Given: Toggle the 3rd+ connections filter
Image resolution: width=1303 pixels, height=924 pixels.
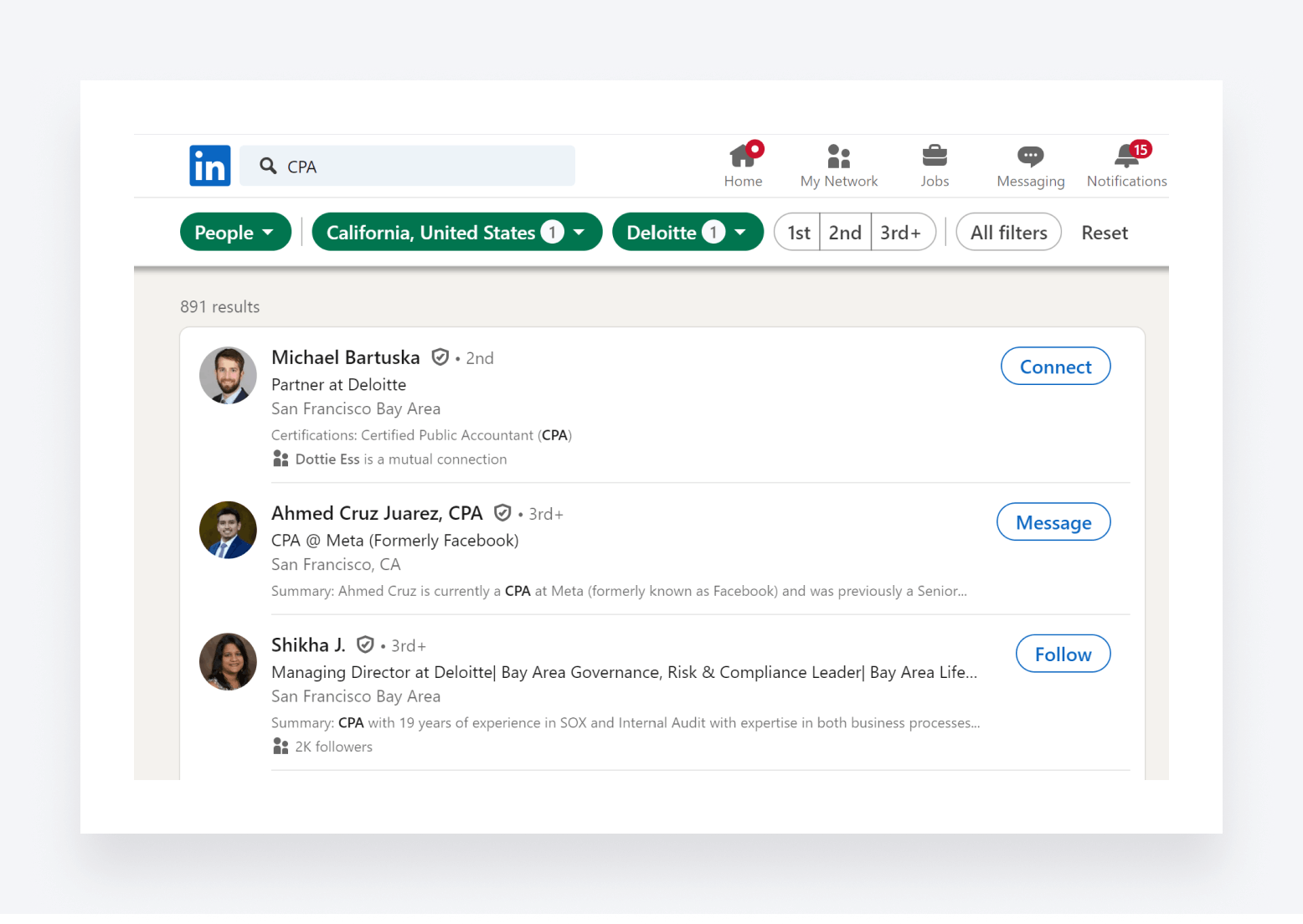Looking at the screenshot, I should point(901,233).
